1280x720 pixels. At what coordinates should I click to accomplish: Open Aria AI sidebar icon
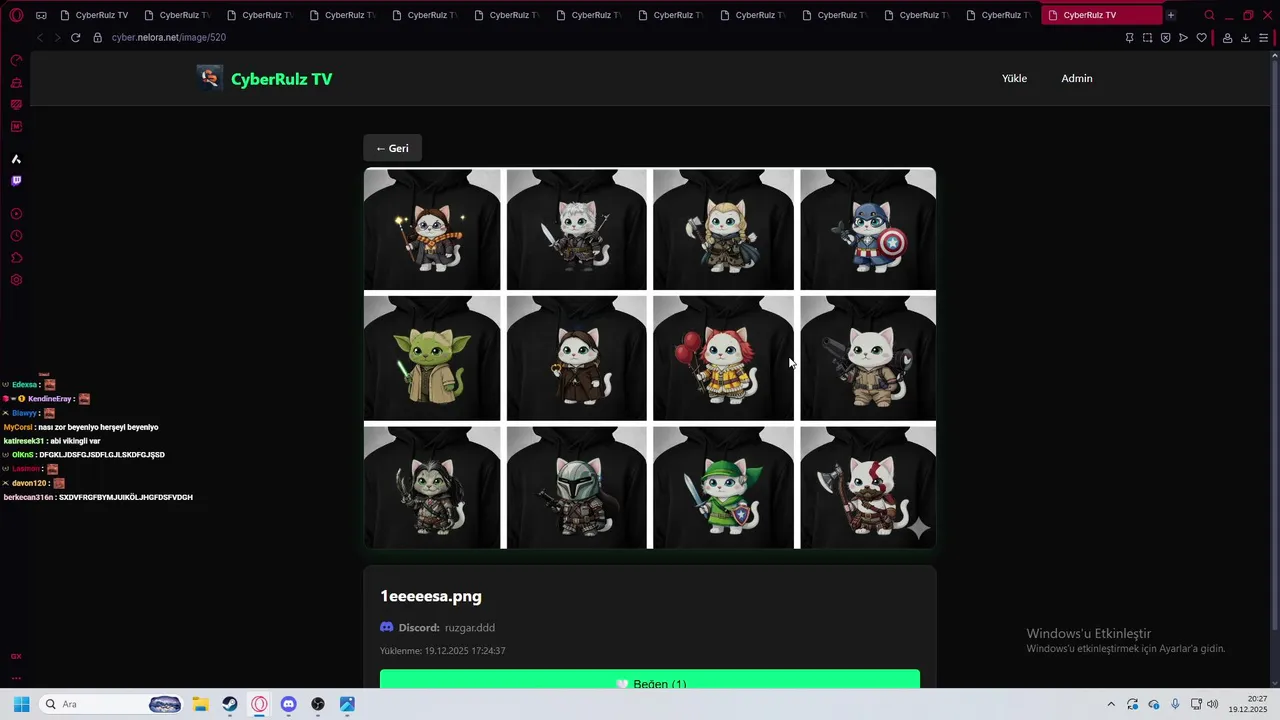point(16,159)
